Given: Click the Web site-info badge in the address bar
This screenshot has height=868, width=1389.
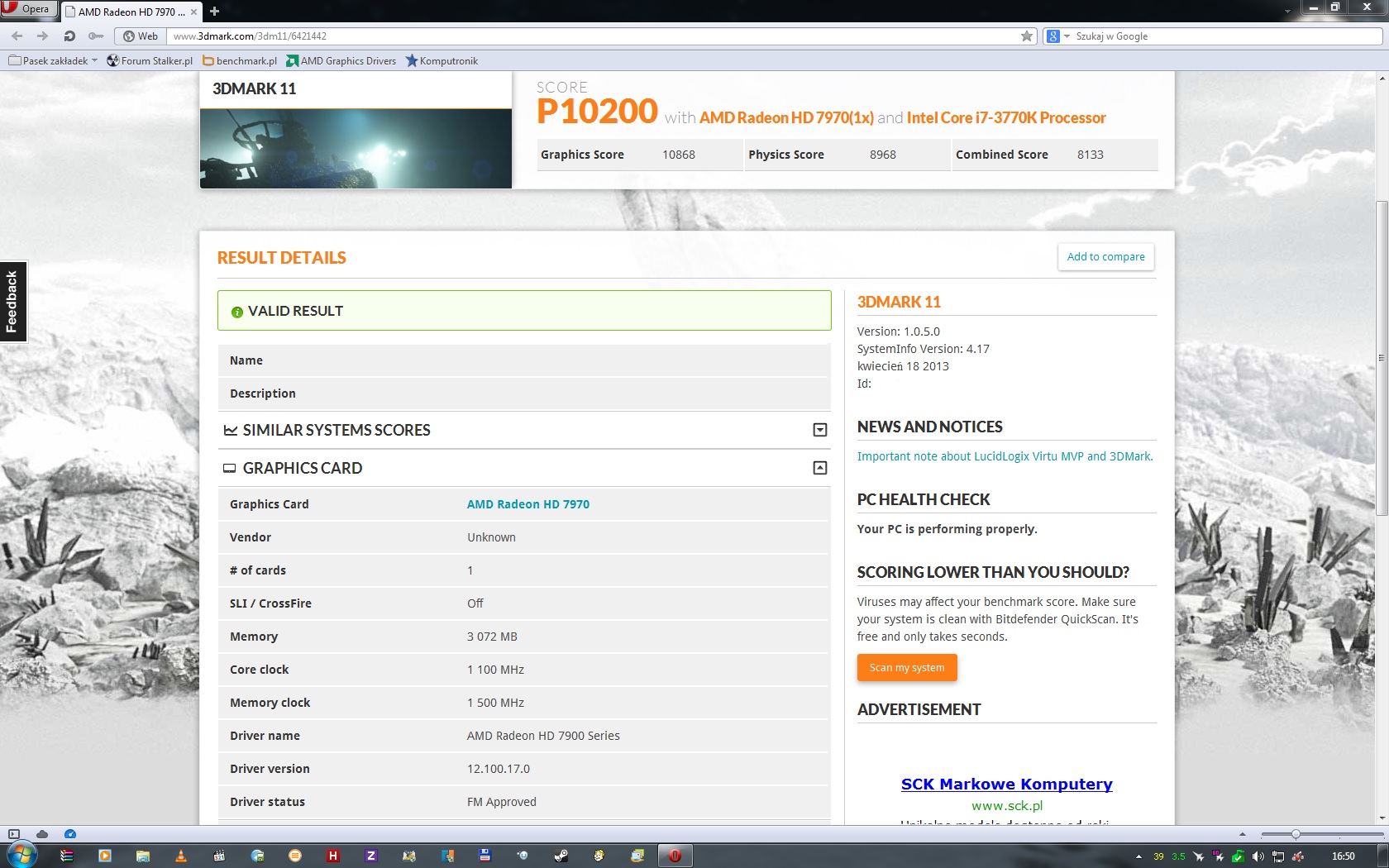Looking at the screenshot, I should tap(141, 36).
